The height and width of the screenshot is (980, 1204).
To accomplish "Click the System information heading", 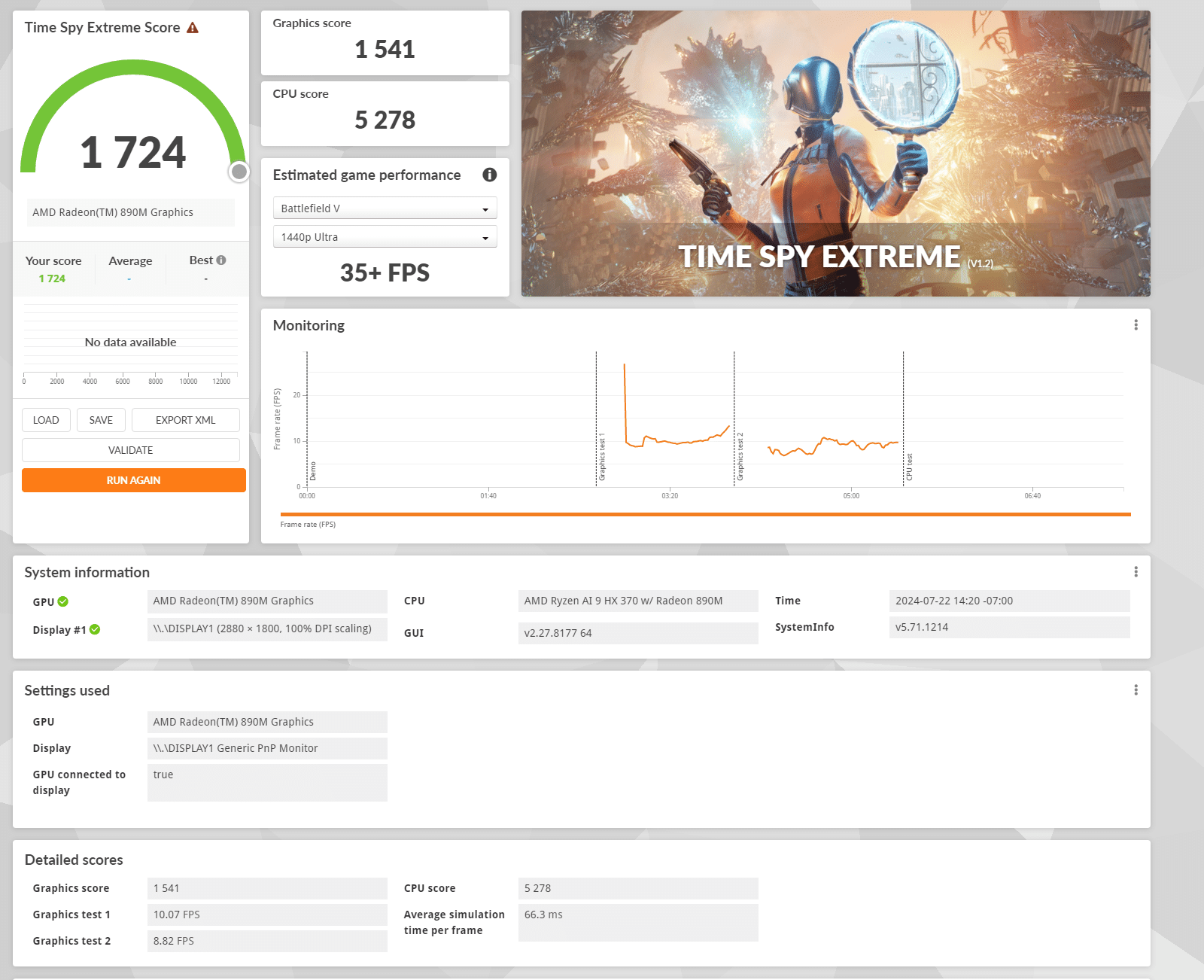I will (x=87, y=573).
